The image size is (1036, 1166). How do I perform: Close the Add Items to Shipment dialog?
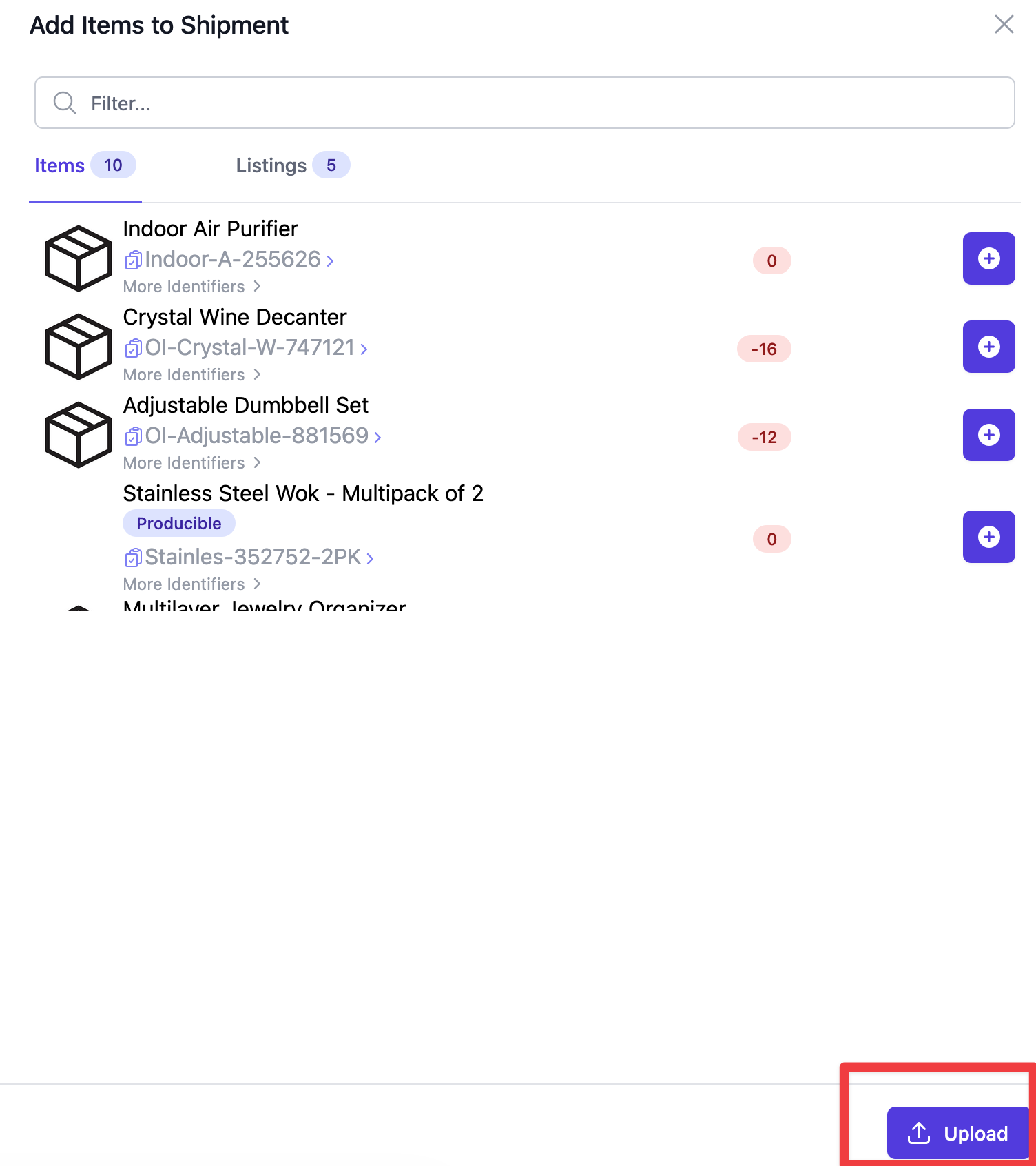point(1004,24)
